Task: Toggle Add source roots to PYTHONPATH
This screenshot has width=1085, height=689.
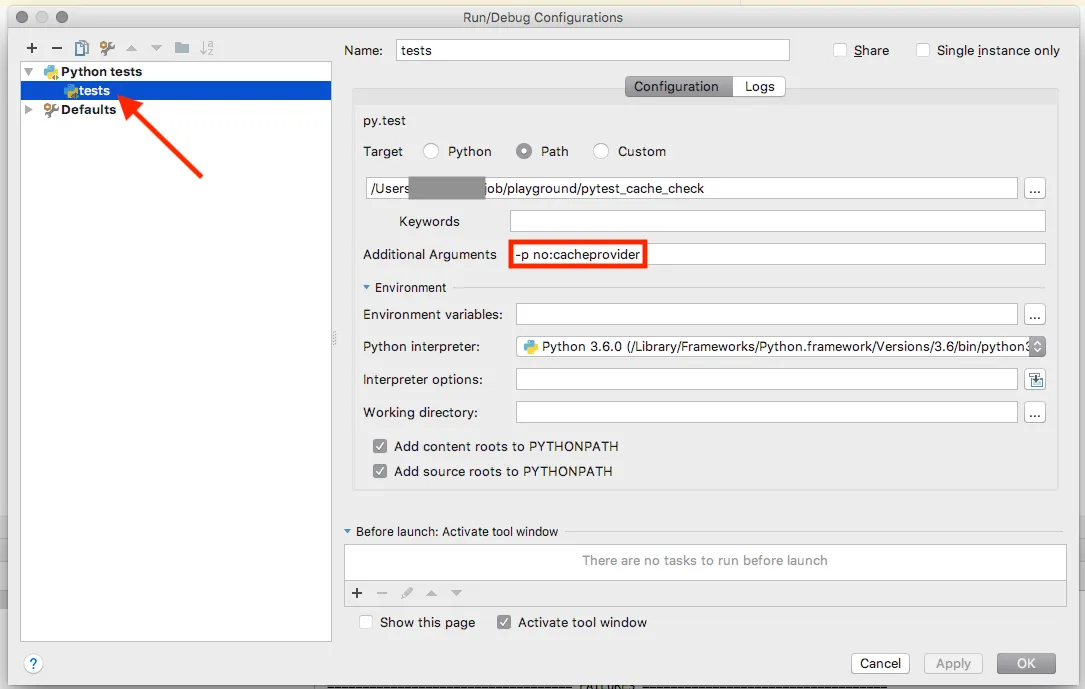Action: (380, 471)
